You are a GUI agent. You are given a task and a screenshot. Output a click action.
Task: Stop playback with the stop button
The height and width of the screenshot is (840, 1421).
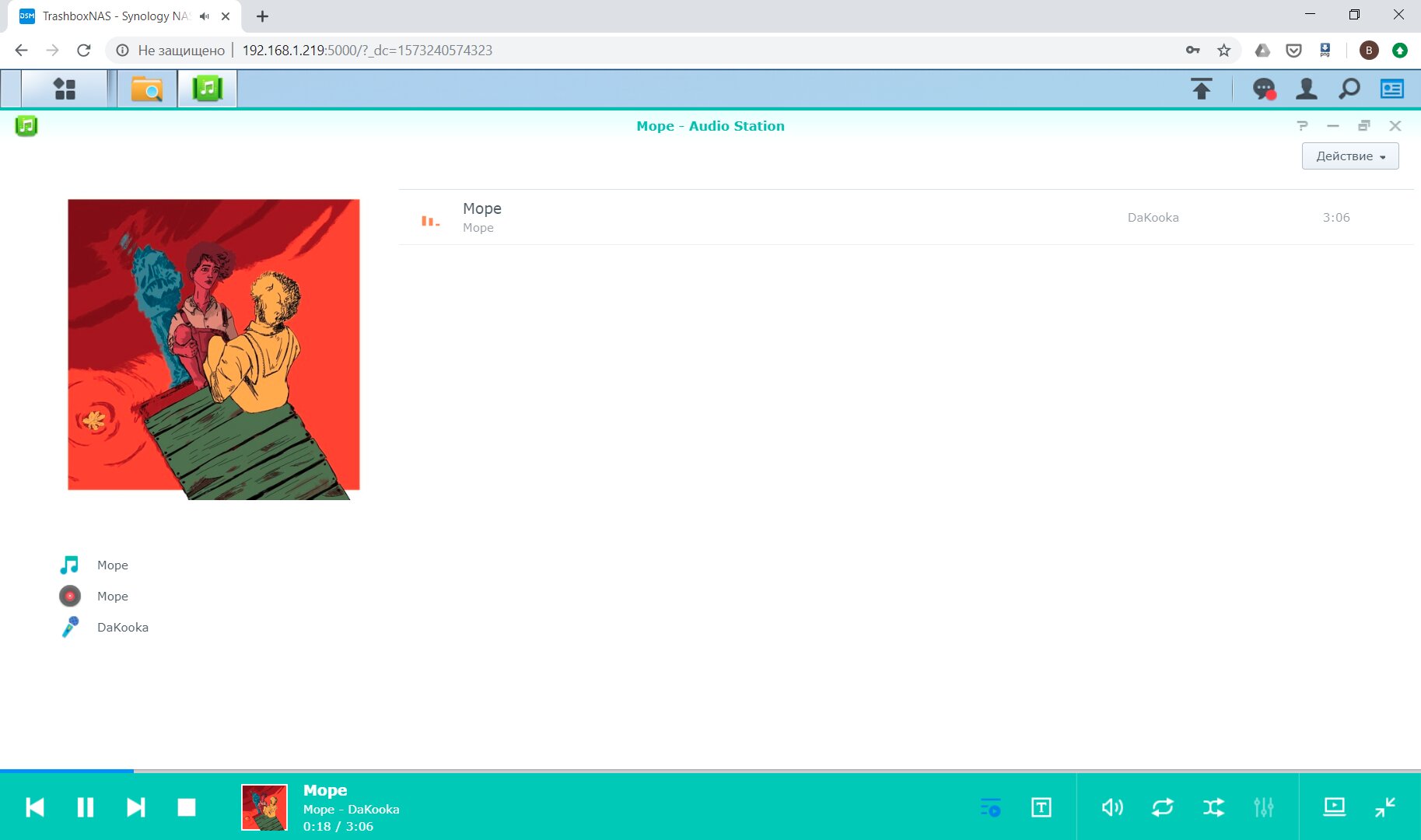tap(187, 807)
